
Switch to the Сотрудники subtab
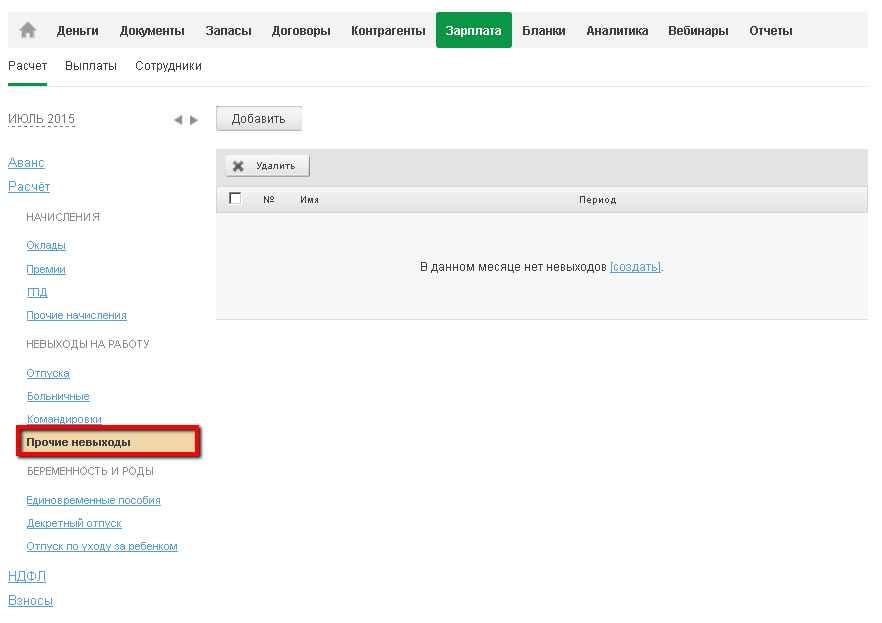(x=168, y=66)
